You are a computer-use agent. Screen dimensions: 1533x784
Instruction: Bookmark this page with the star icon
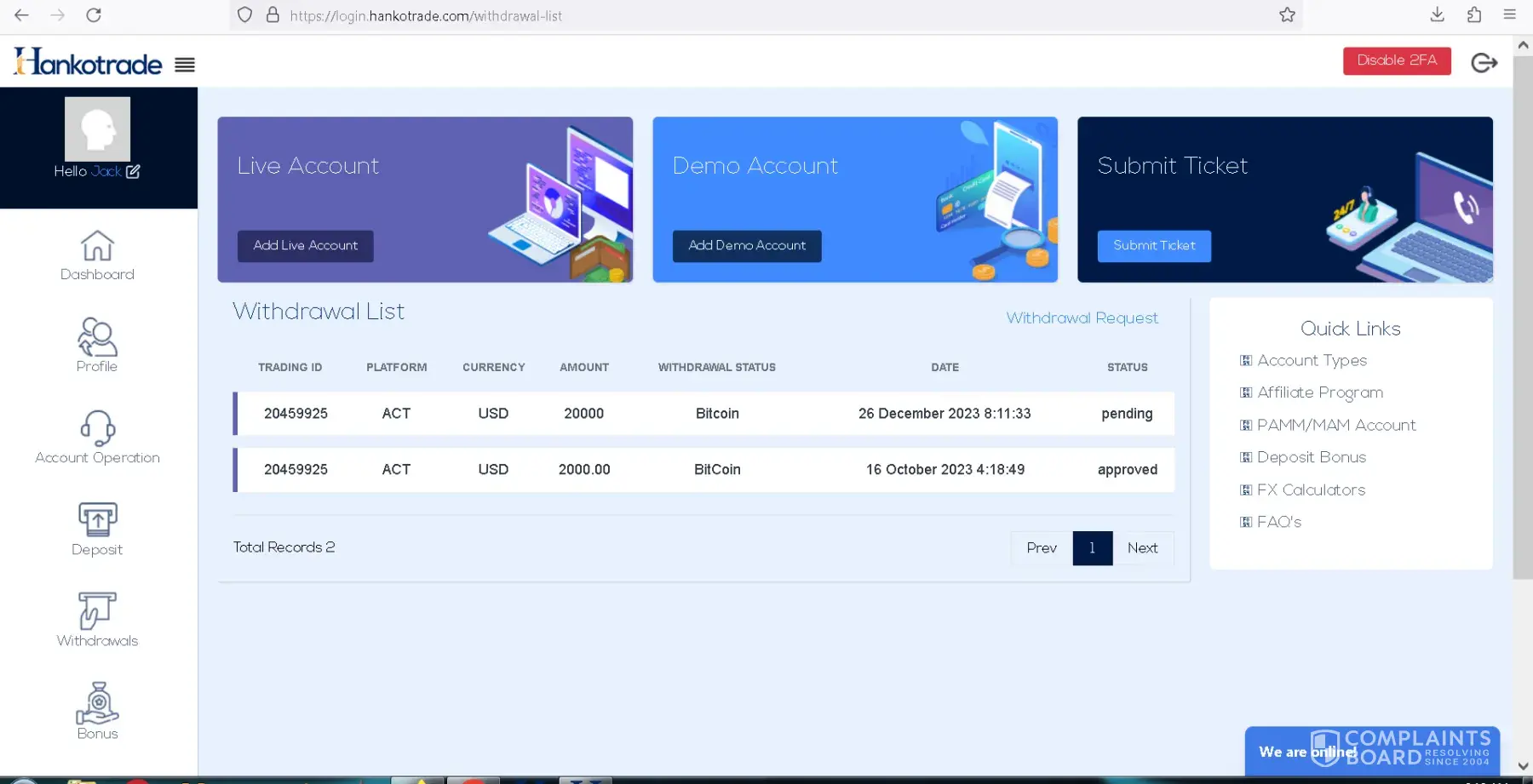tap(1287, 15)
